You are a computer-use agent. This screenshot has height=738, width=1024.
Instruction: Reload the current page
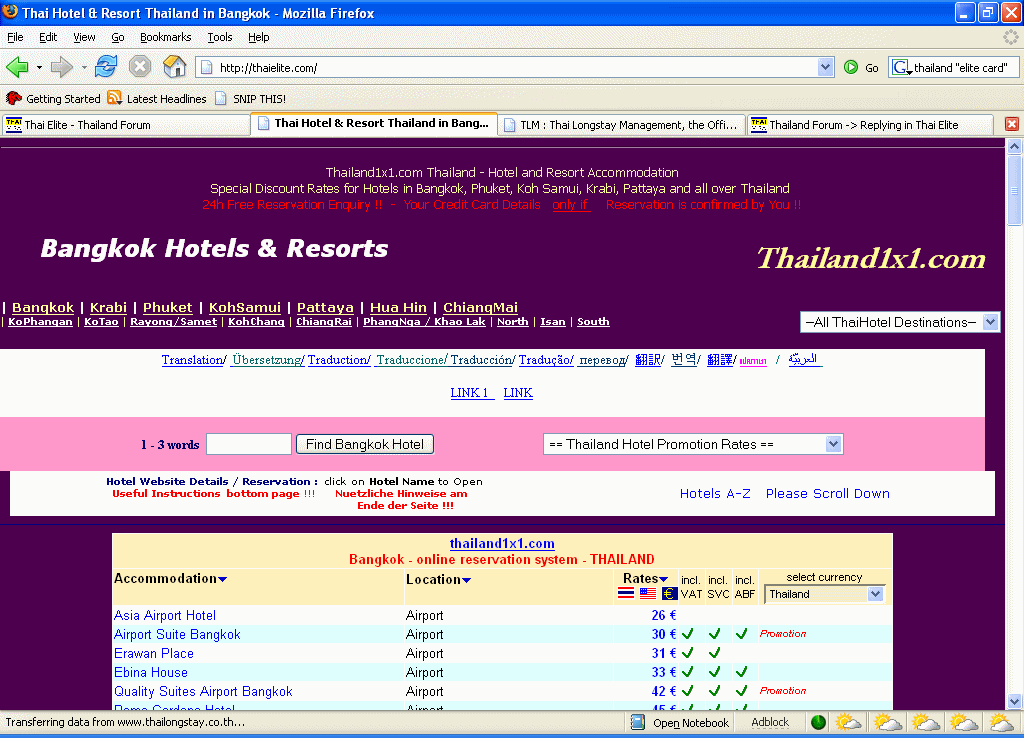coord(106,67)
